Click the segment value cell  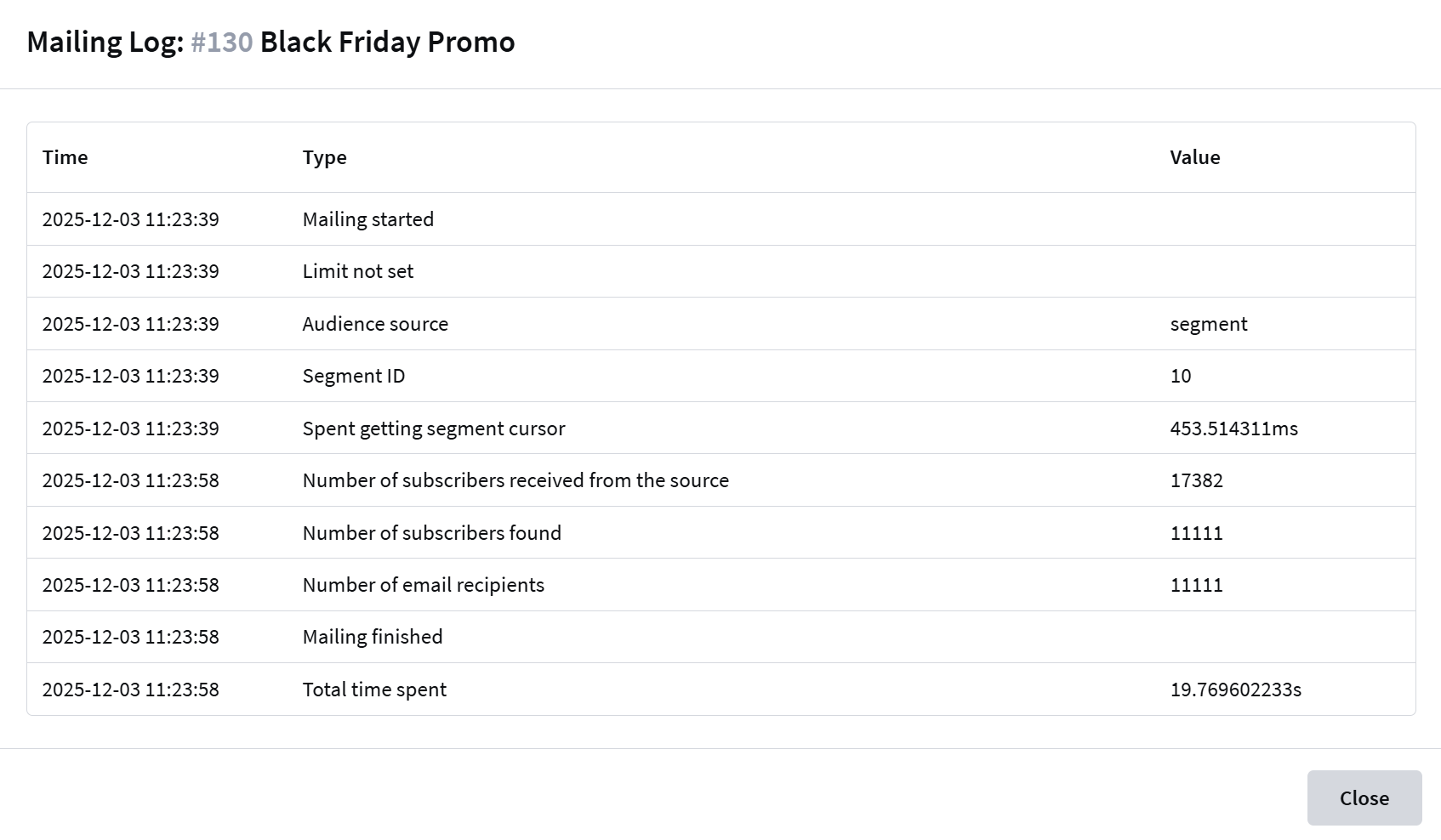(1208, 324)
